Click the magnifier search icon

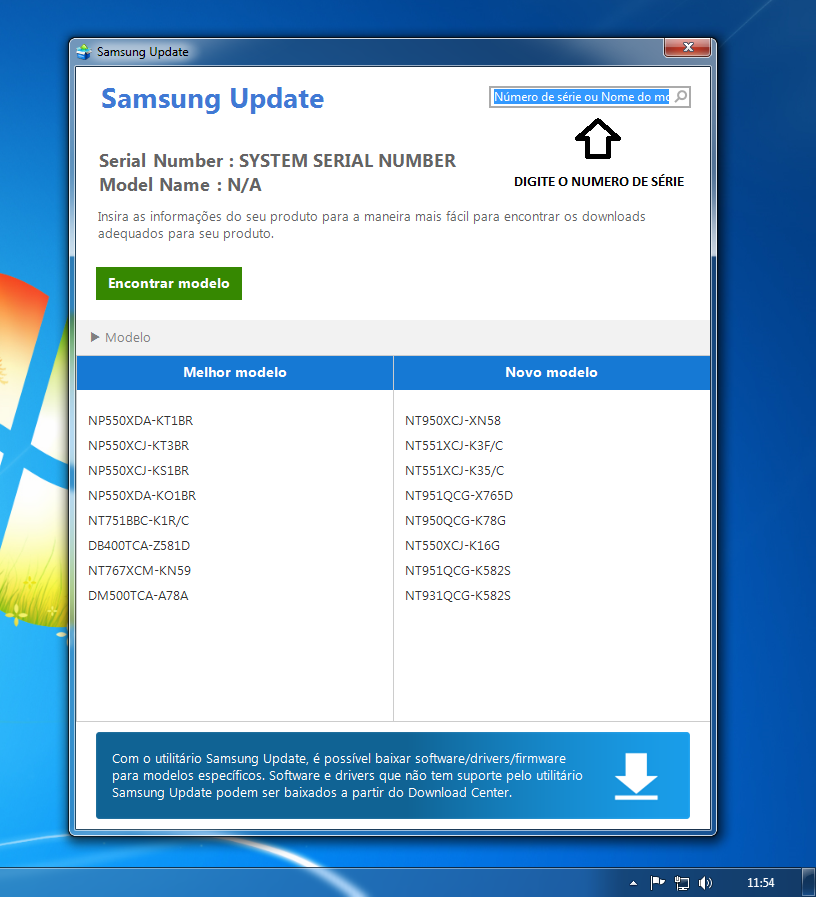point(680,97)
